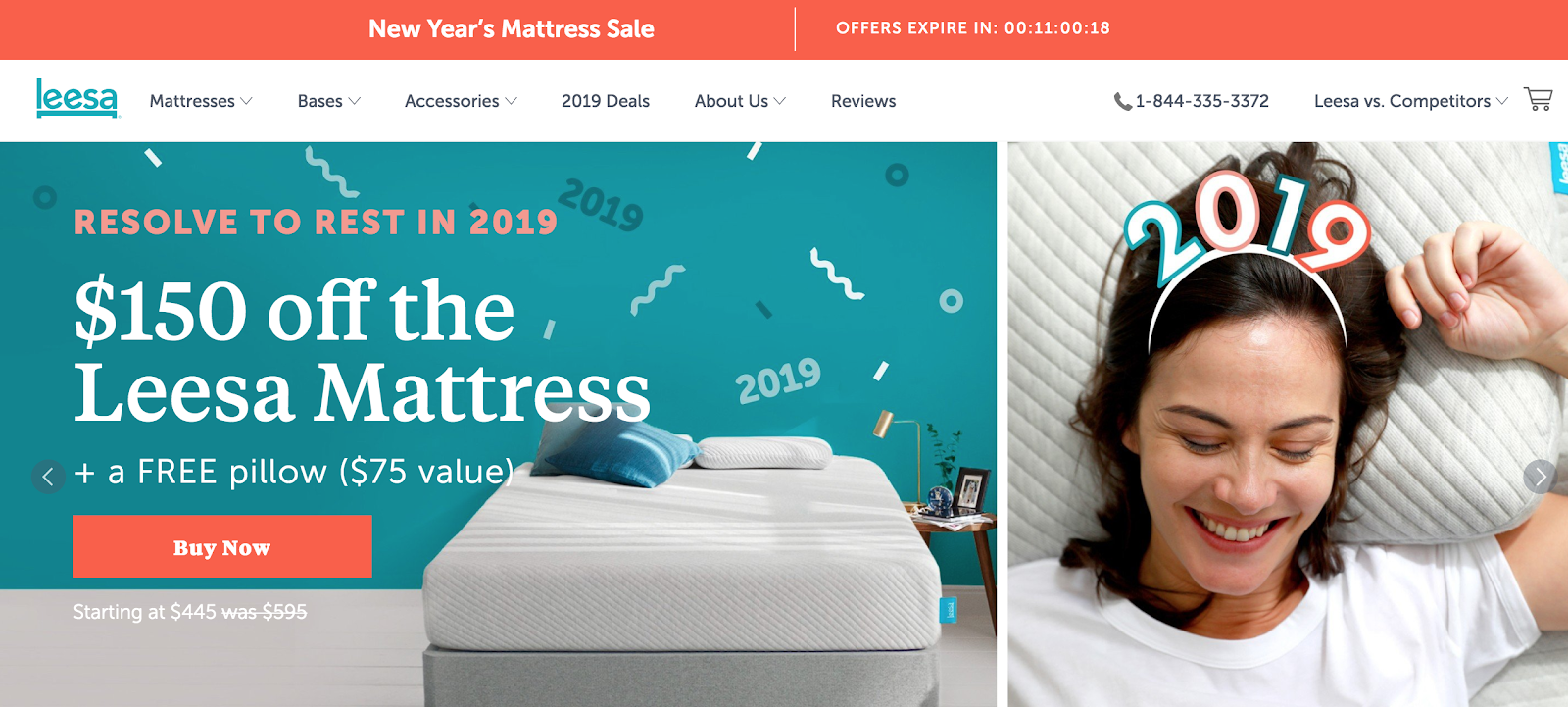Image resolution: width=1568 pixels, height=707 pixels.
Task: Click the offers expire countdown timer
Action: [973, 28]
